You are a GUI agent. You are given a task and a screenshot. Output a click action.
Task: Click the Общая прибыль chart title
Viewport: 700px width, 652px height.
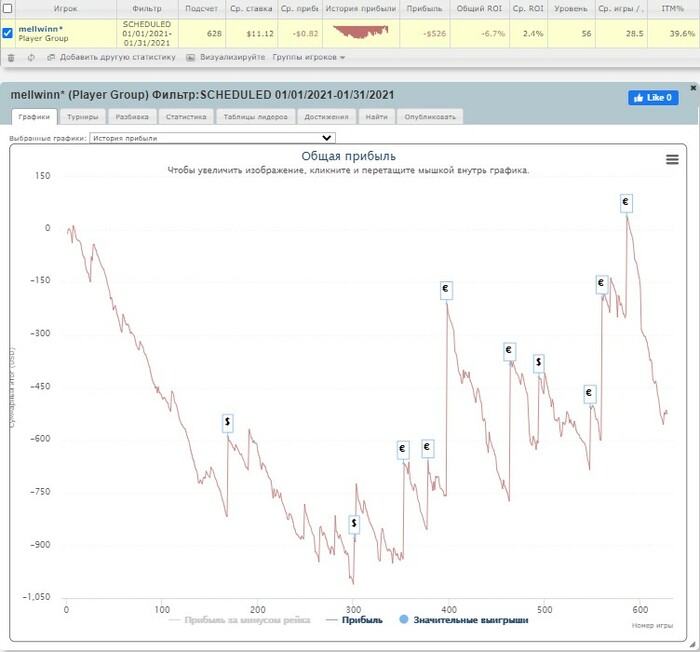[349, 156]
